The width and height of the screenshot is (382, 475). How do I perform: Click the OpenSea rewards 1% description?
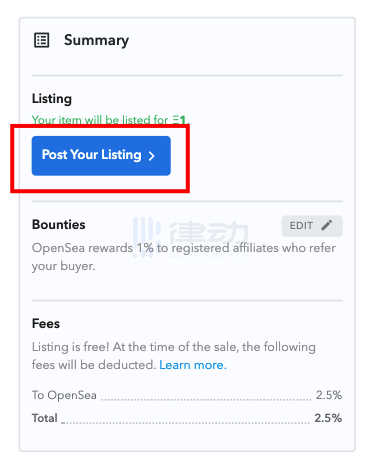(x=184, y=257)
